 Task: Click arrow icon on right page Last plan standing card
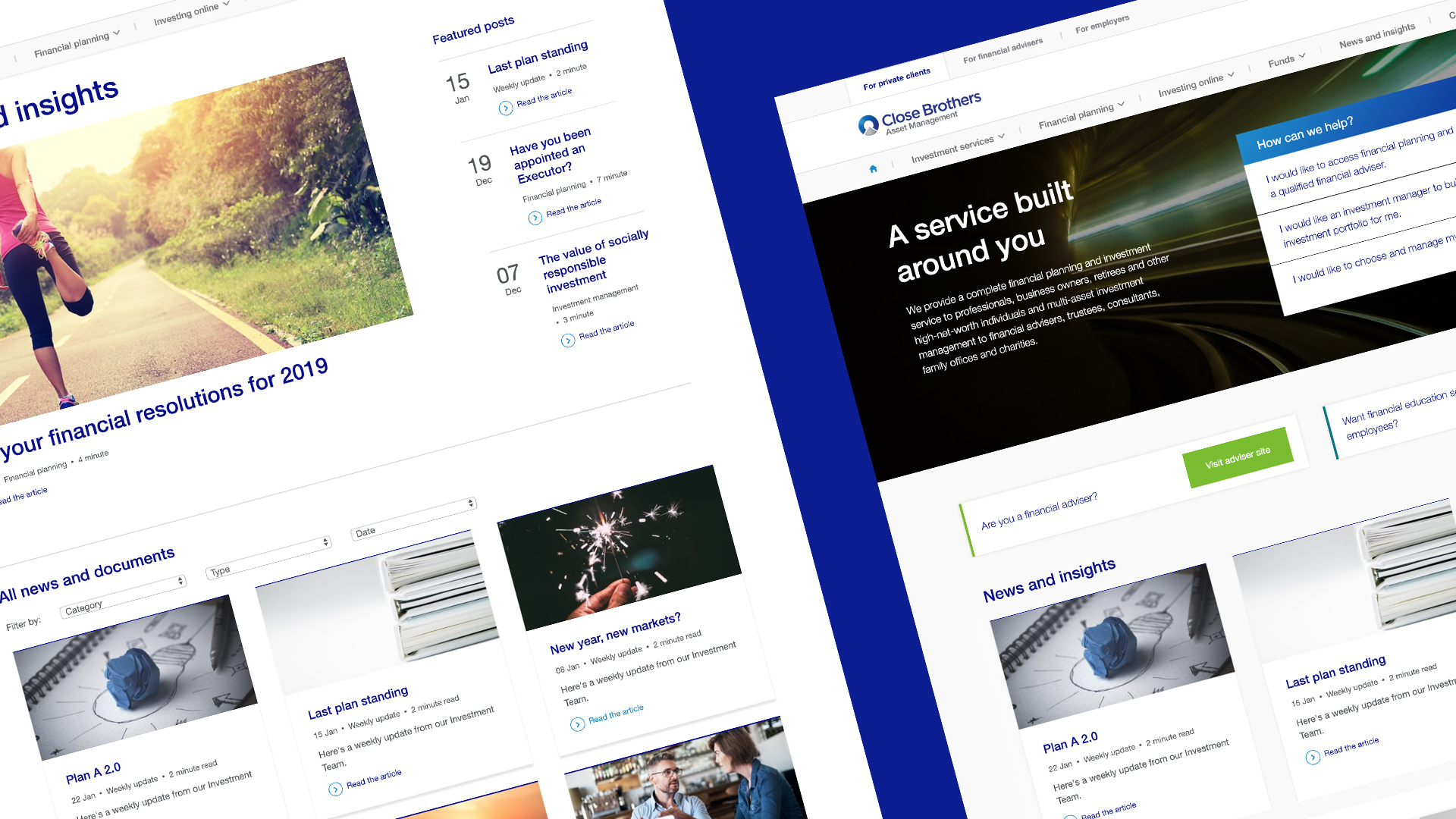1313,757
